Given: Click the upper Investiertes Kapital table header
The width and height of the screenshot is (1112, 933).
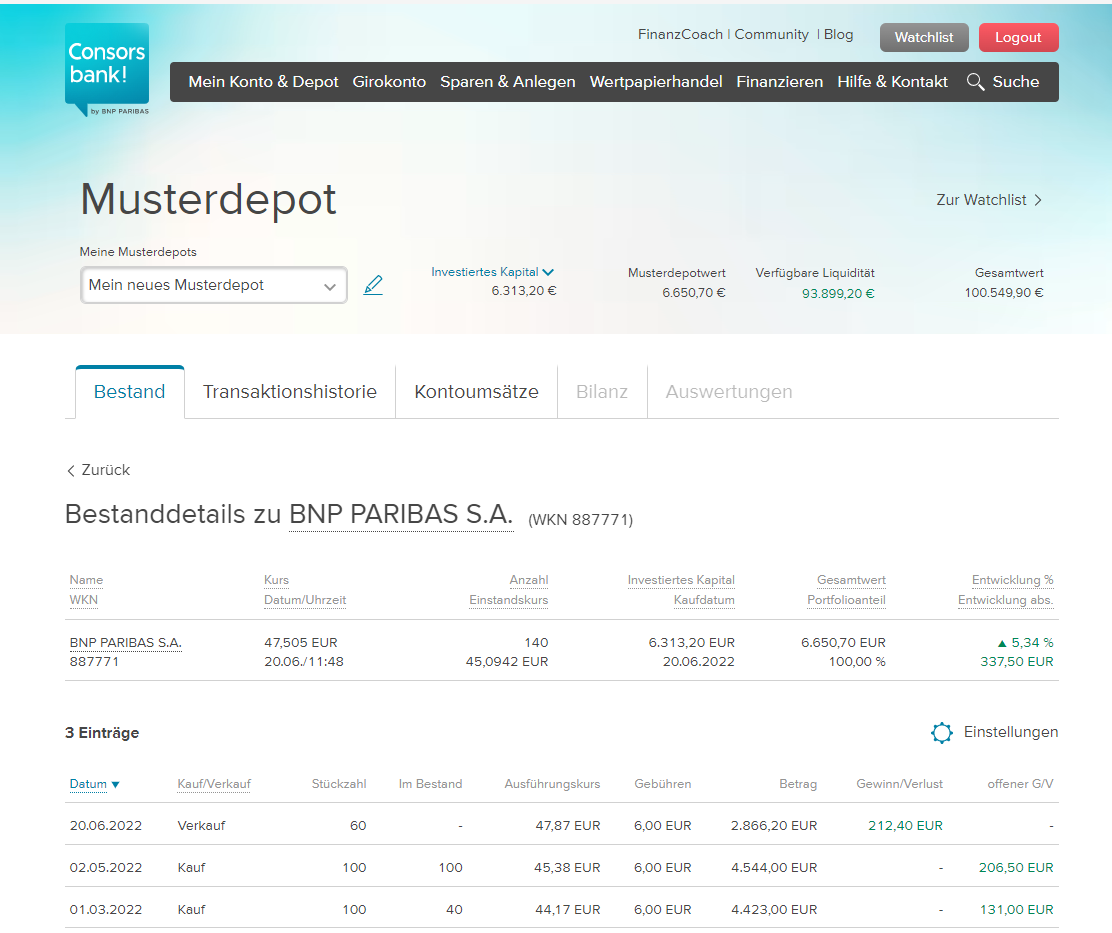Looking at the screenshot, I should pos(681,581).
